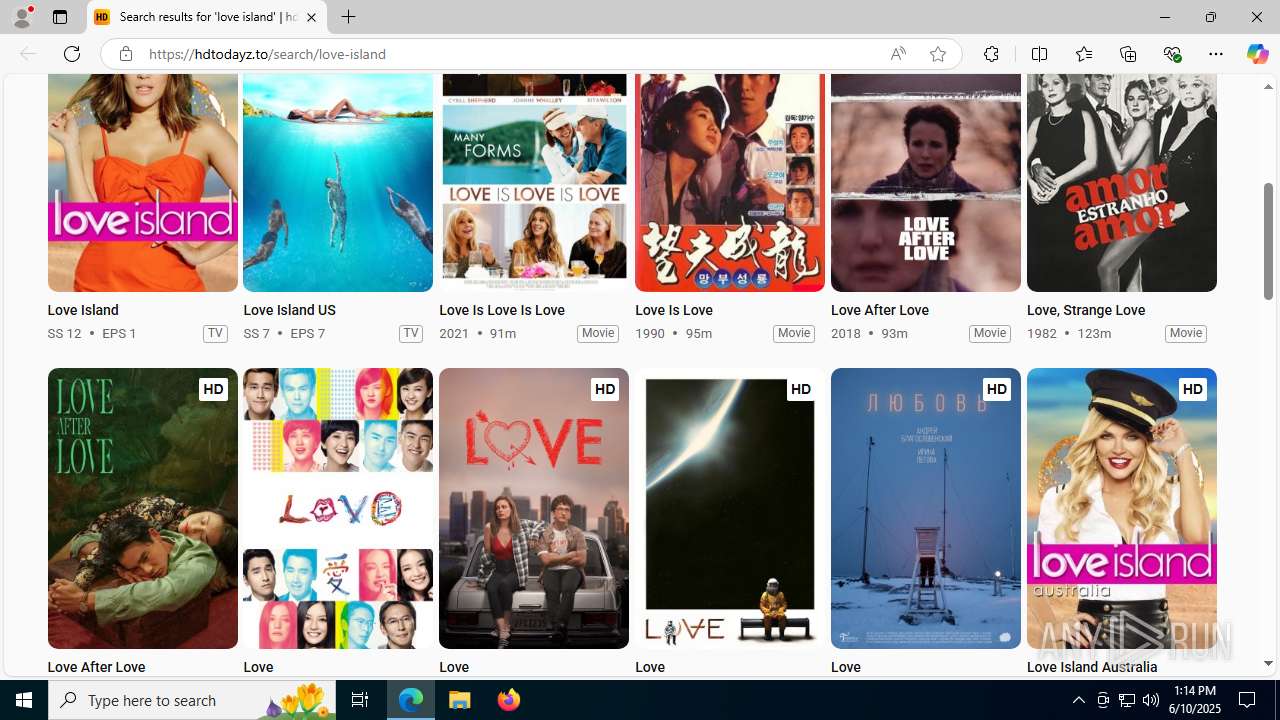
Task: Open the green Love After Love HD poster
Action: pyautogui.click(x=142, y=508)
